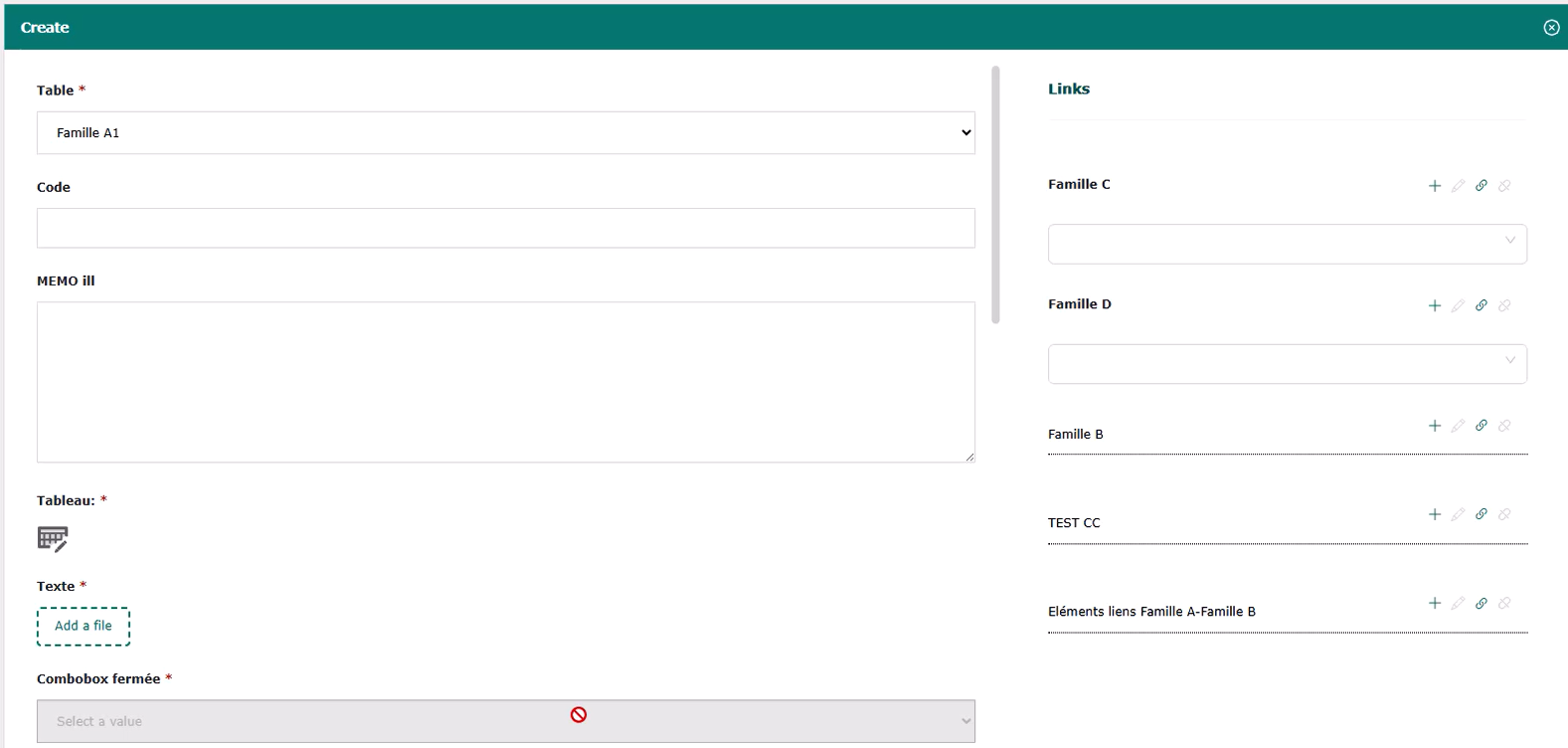Expand the Famille D dropdown

(1287, 364)
